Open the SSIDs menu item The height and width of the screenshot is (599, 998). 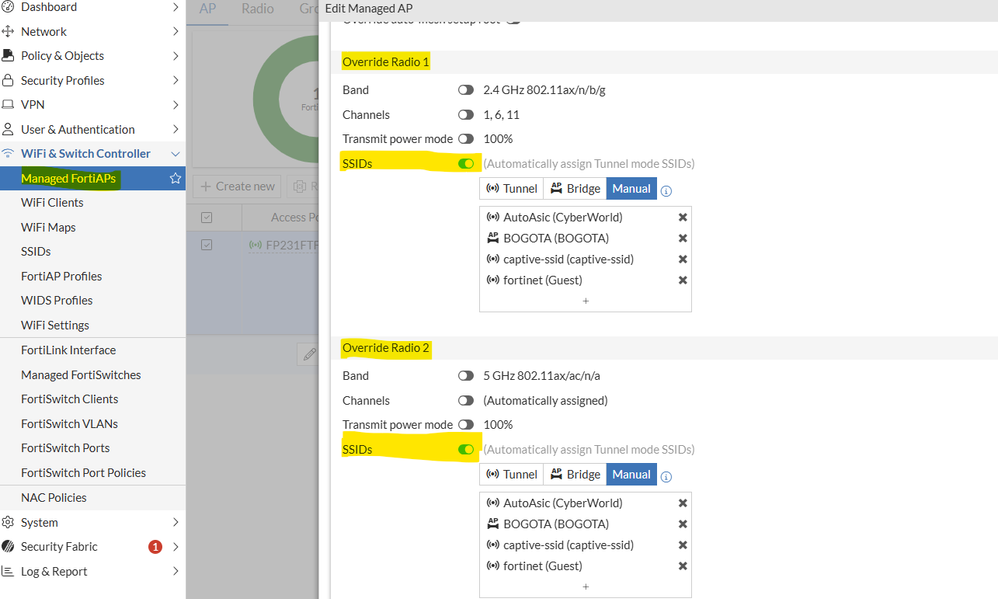(x=36, y=251)
